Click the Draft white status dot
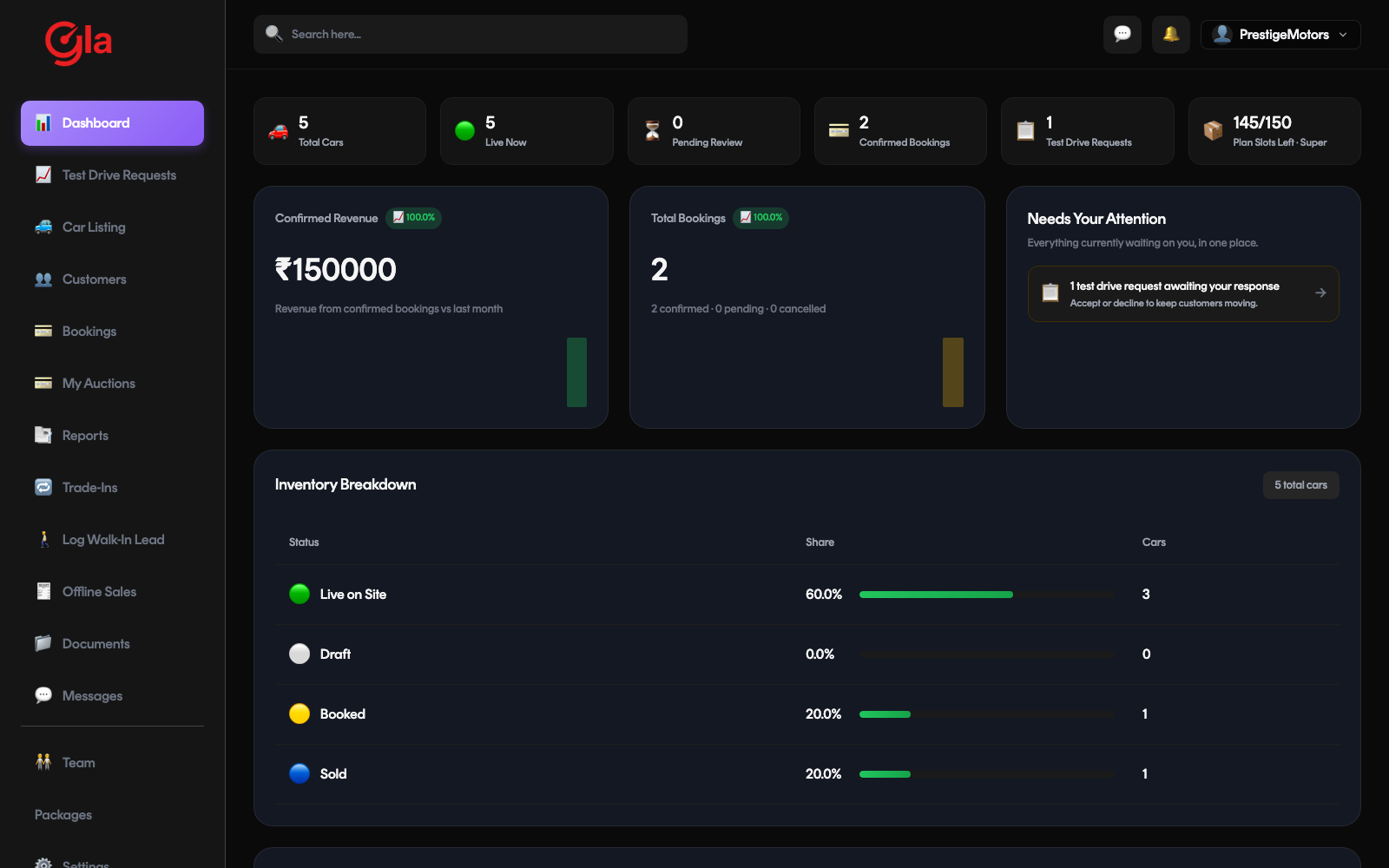Viewport: 1389px width, 868px height. coord(300,654)
